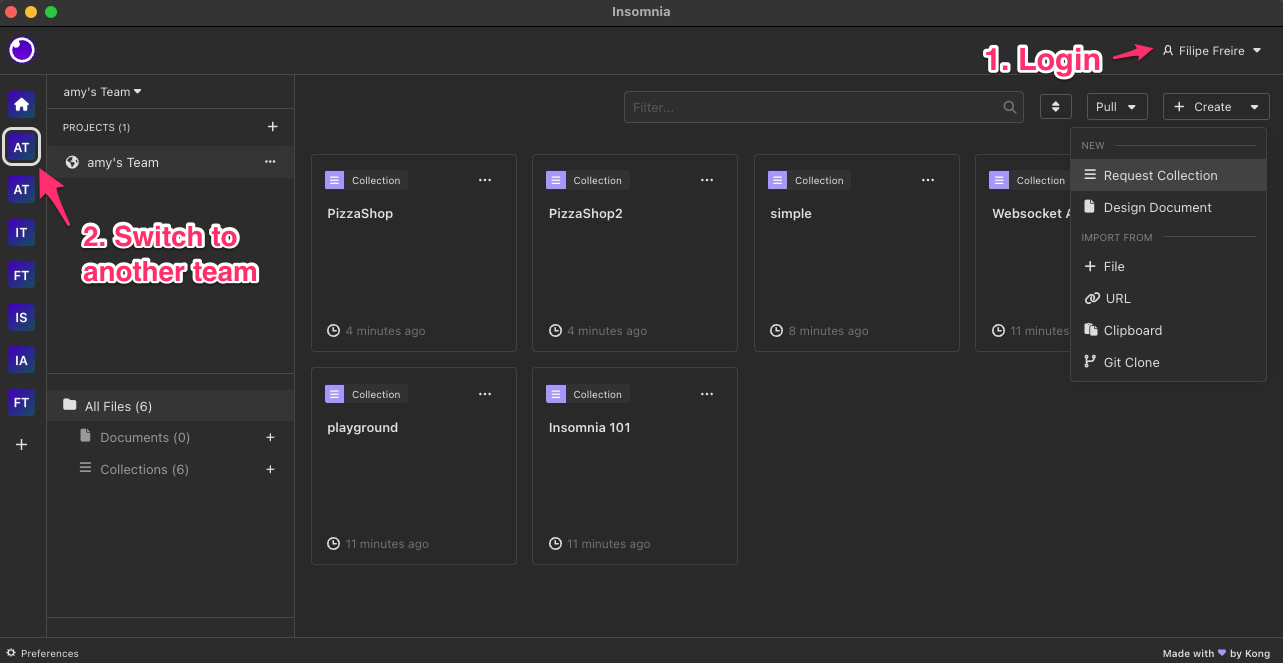Choose Design Document from the Create menu

pyautogui.click(x=1168, y=207)
